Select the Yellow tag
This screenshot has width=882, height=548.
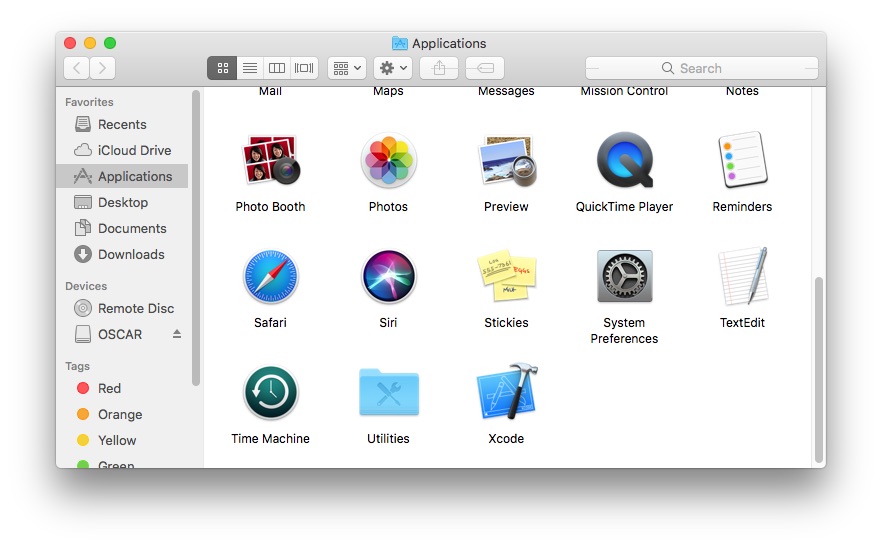click(122, 440)
